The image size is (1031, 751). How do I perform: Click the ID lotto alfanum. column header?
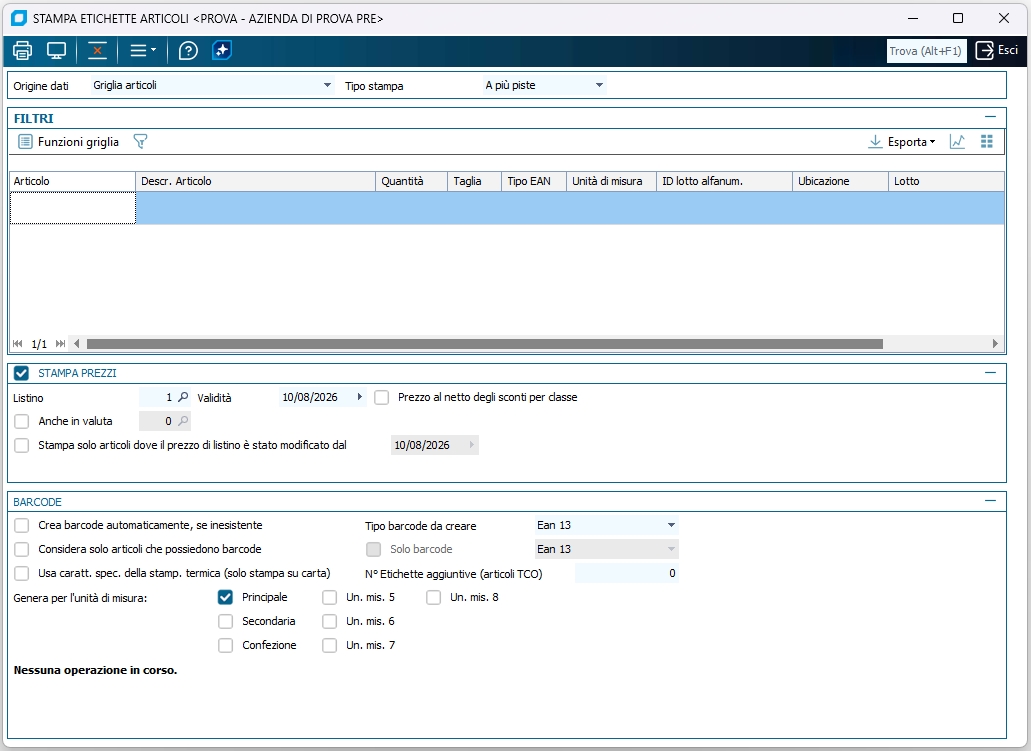[724, 182]
